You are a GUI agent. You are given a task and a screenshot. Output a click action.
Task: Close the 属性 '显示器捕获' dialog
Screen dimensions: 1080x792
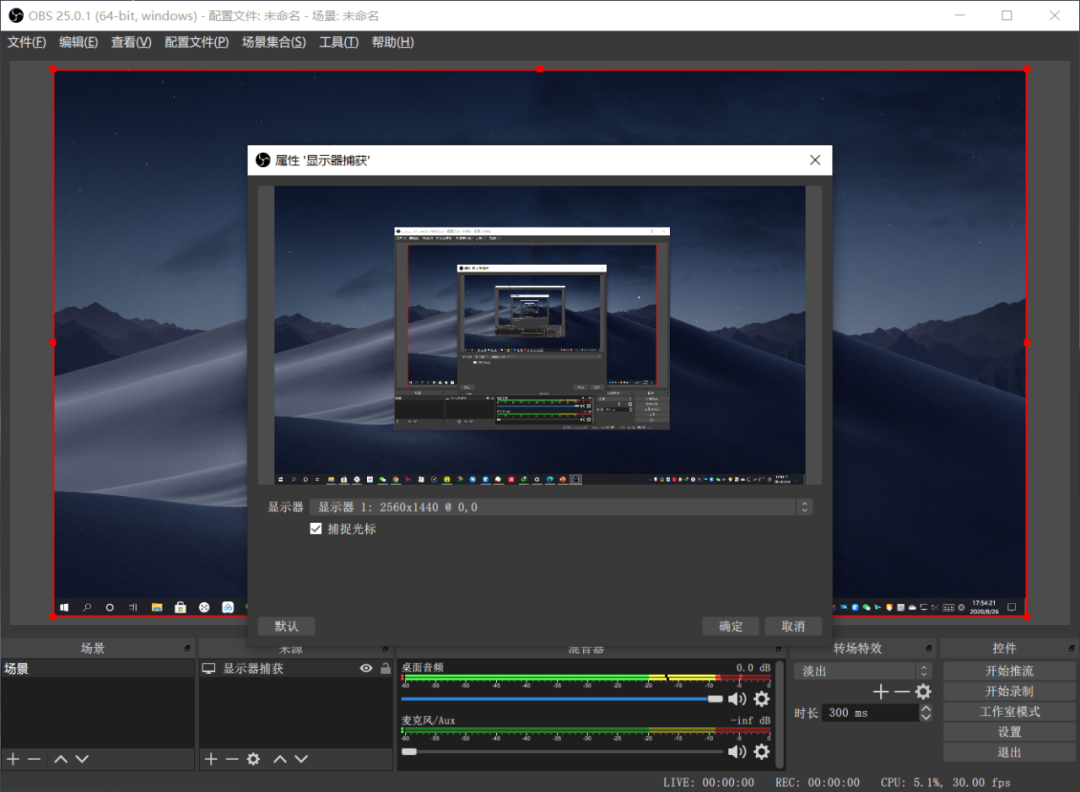(x=815, y=160)
